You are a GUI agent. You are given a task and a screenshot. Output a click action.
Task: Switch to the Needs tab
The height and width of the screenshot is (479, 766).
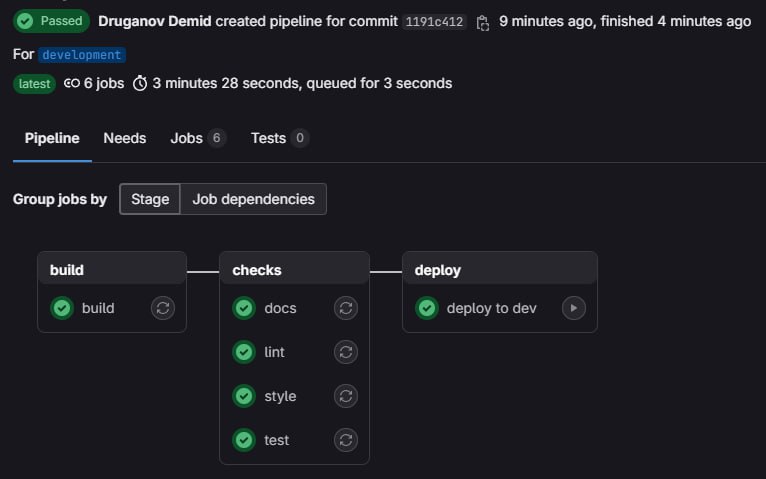coord(125,138)
